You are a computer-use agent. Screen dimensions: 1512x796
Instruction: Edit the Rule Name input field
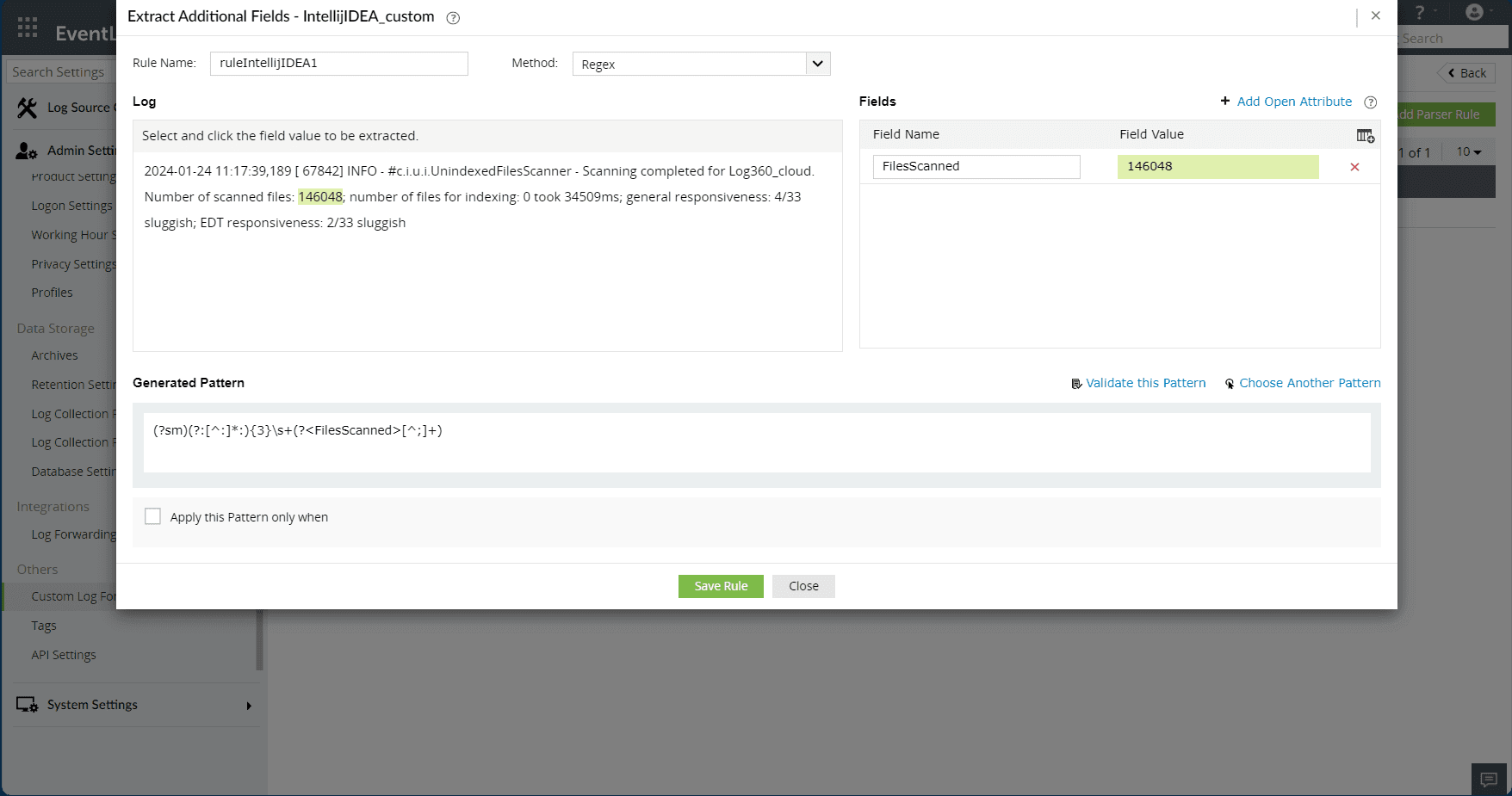[339, 64]
